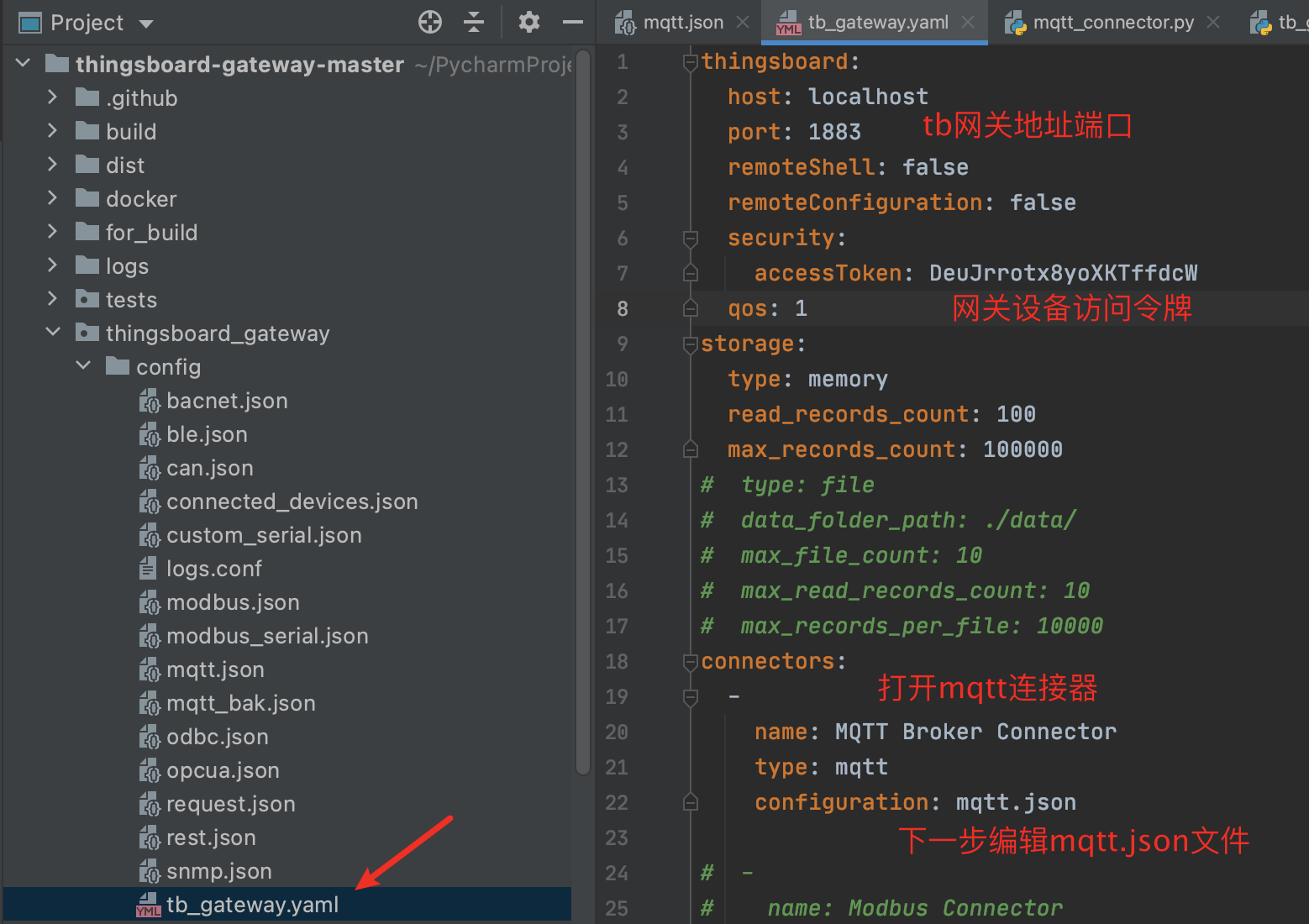Click the max_records_count value 100000
1309x924 pixels.
tap(1022, 449)
